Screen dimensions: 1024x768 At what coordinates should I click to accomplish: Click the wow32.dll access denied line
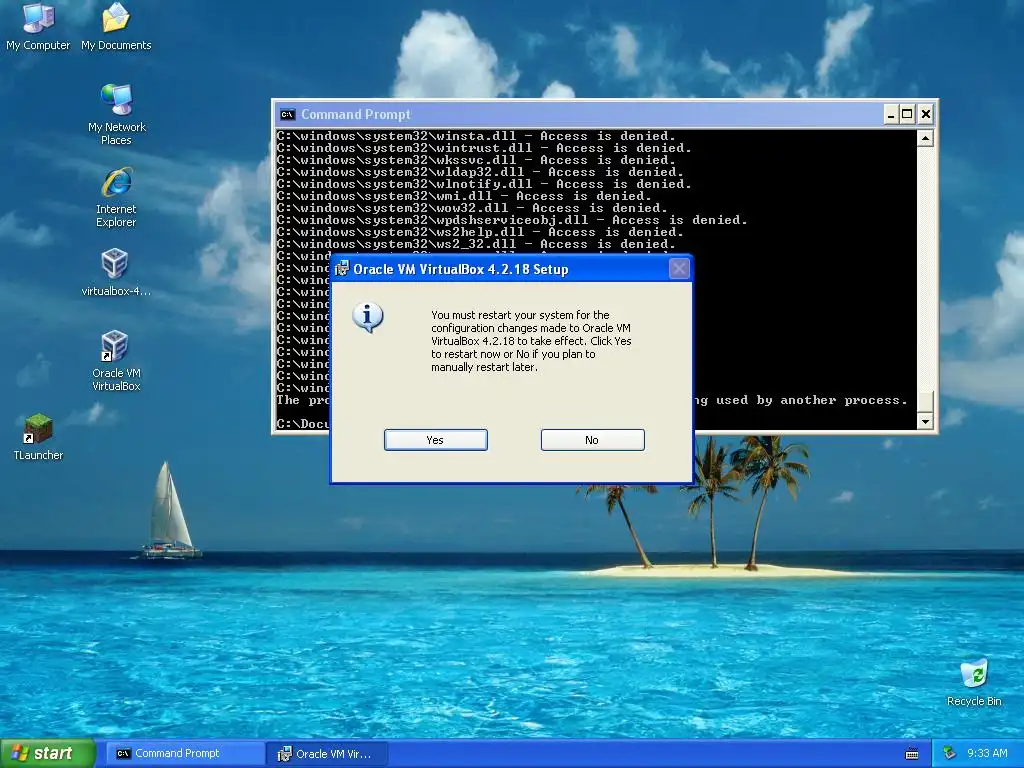pos(472,208)
